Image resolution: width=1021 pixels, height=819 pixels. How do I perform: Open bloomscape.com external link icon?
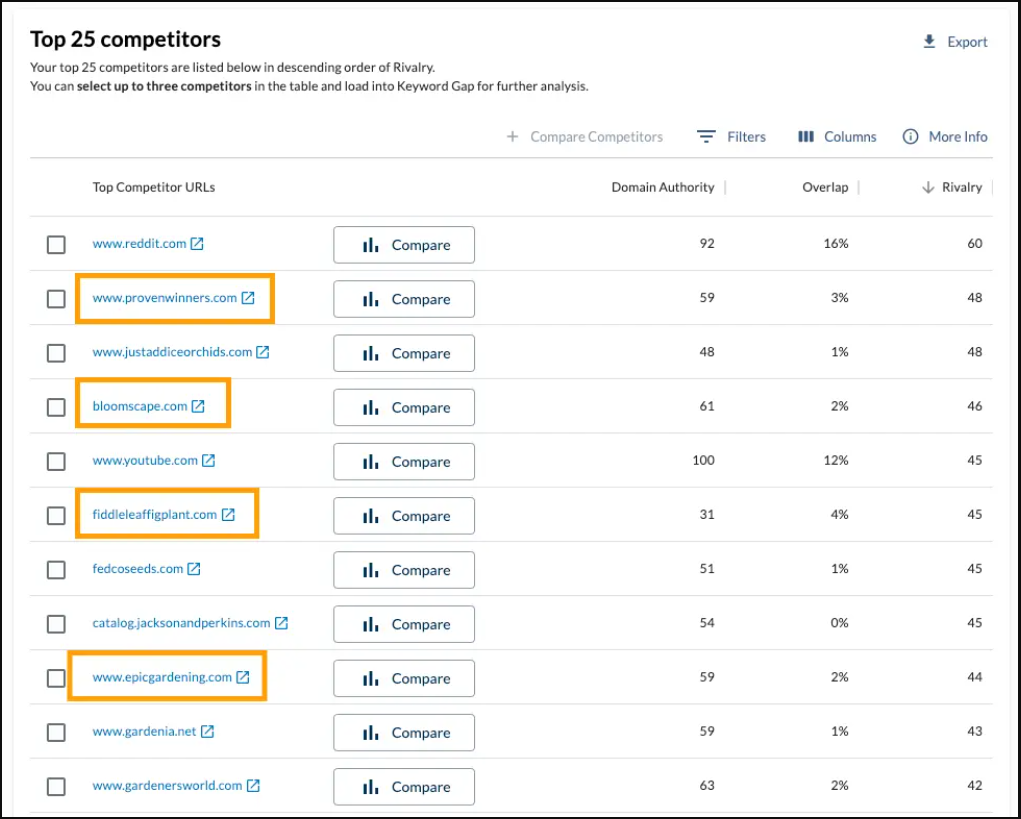tap(198, 406)
